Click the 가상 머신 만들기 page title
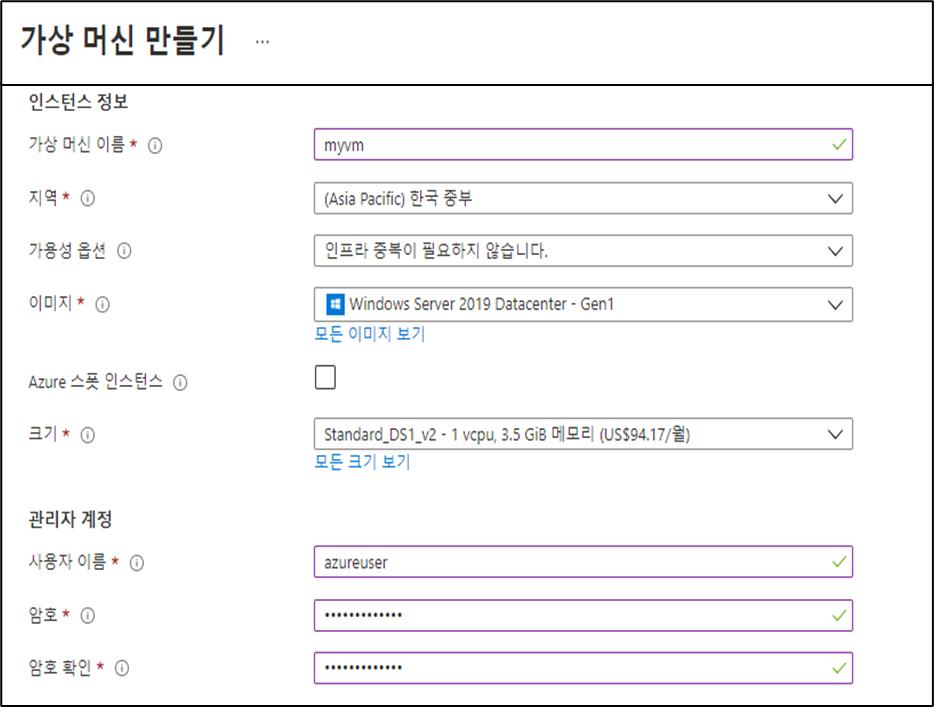The image size is (934, 707). pos(123,41)
